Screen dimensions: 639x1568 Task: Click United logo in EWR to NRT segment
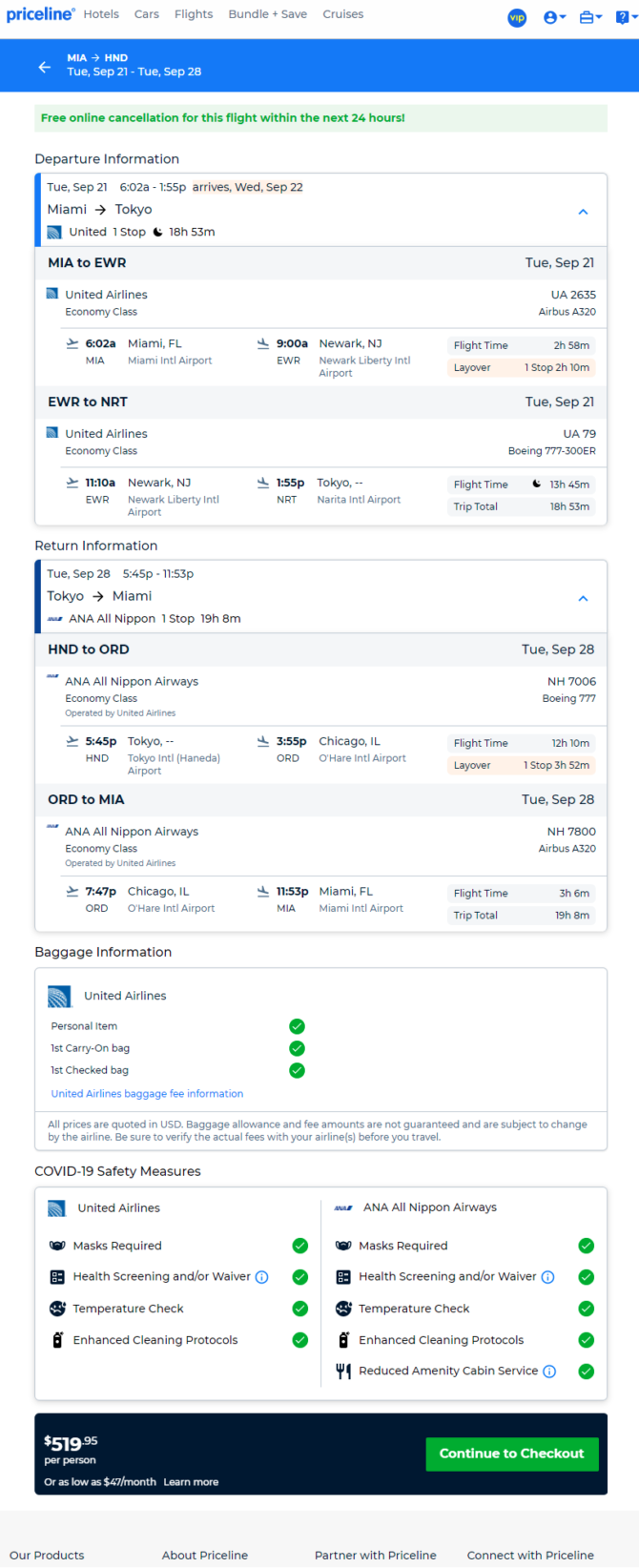click(52, 433)
